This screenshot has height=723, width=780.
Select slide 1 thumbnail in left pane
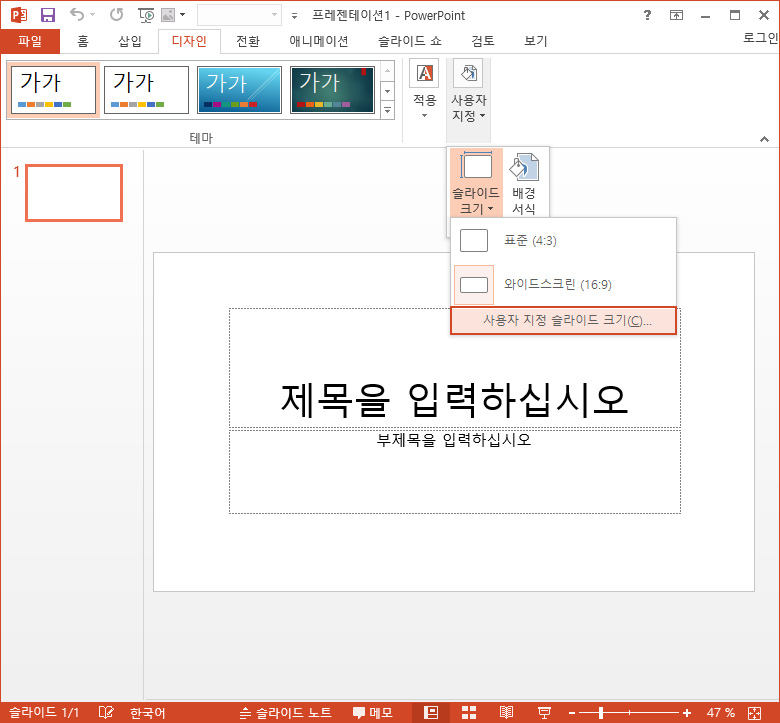[x=74, y=193]
